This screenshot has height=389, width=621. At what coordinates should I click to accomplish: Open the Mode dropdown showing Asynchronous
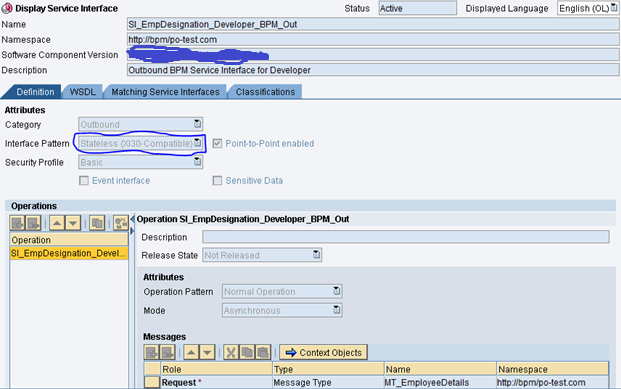336,310
